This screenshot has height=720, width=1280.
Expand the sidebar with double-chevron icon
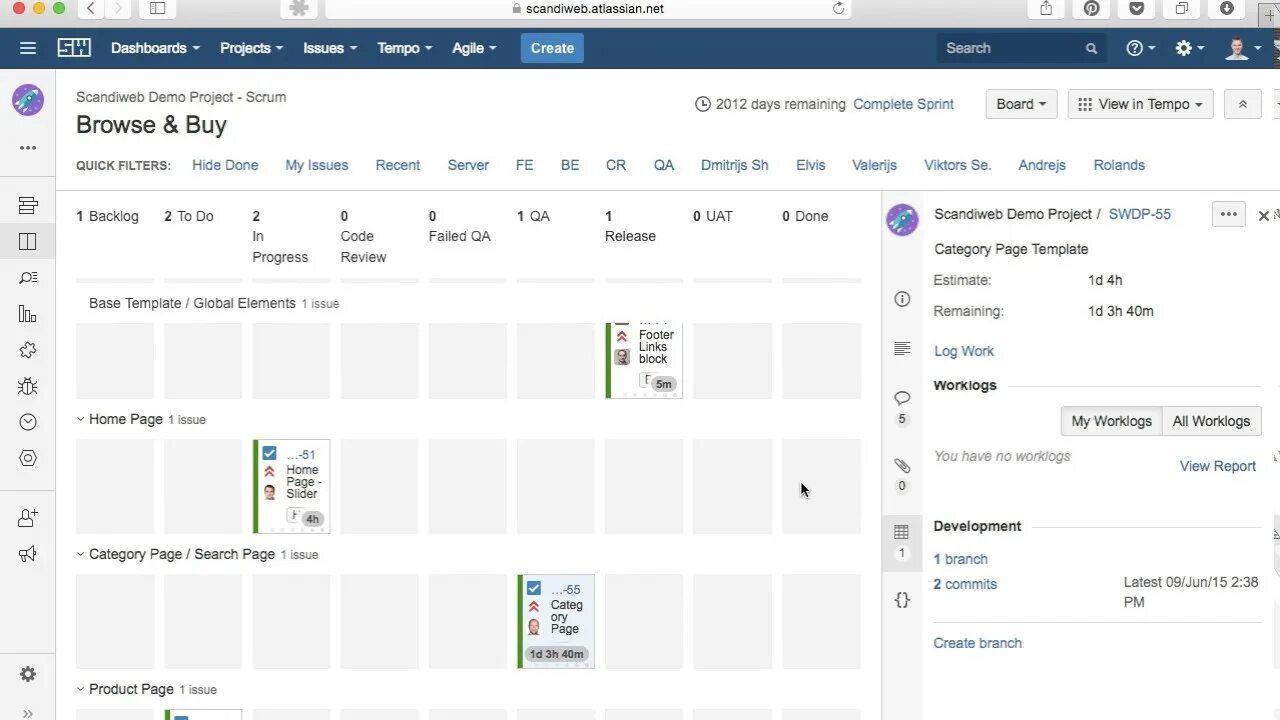(28, 713)
